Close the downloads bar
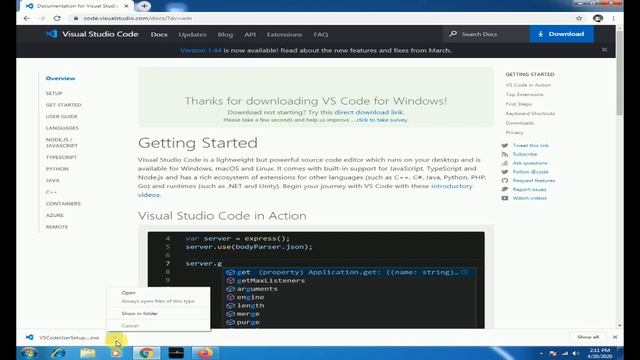This screenshot has height=360, width=640. pyautogui.click(x=615, y=337)
